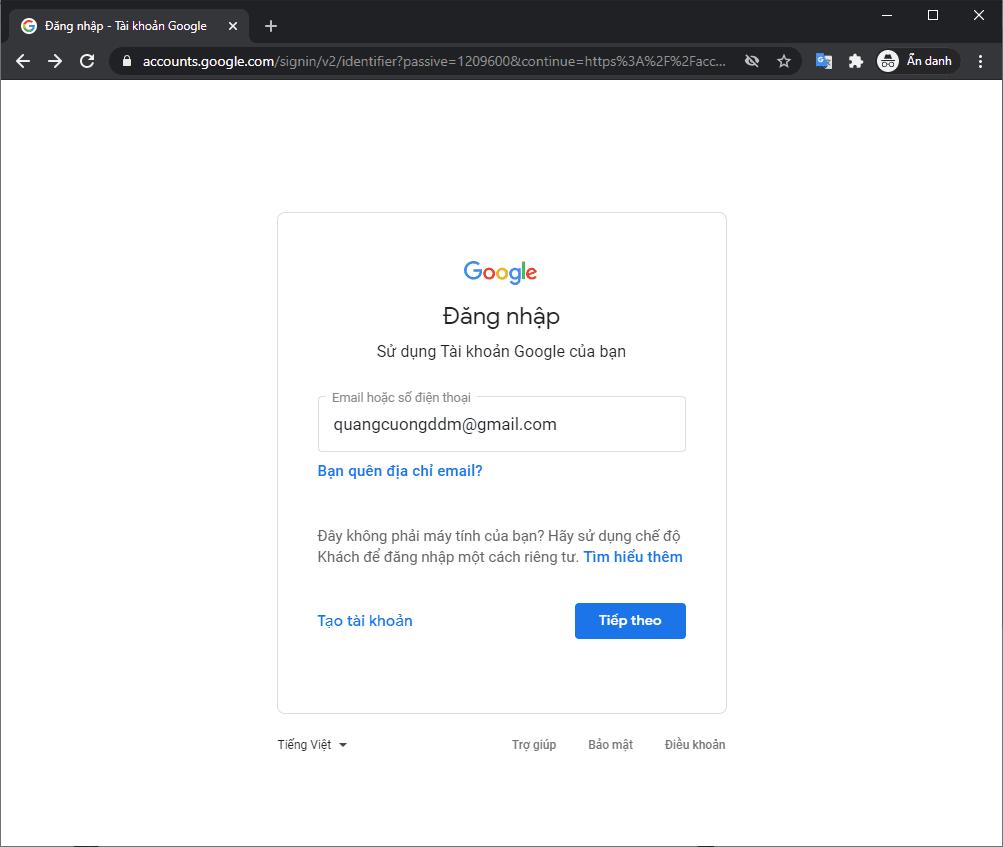Click the Trợ giúp footer link
Image resolution: width=1003 pixels, height=847 pixels.
pos(534,745)
